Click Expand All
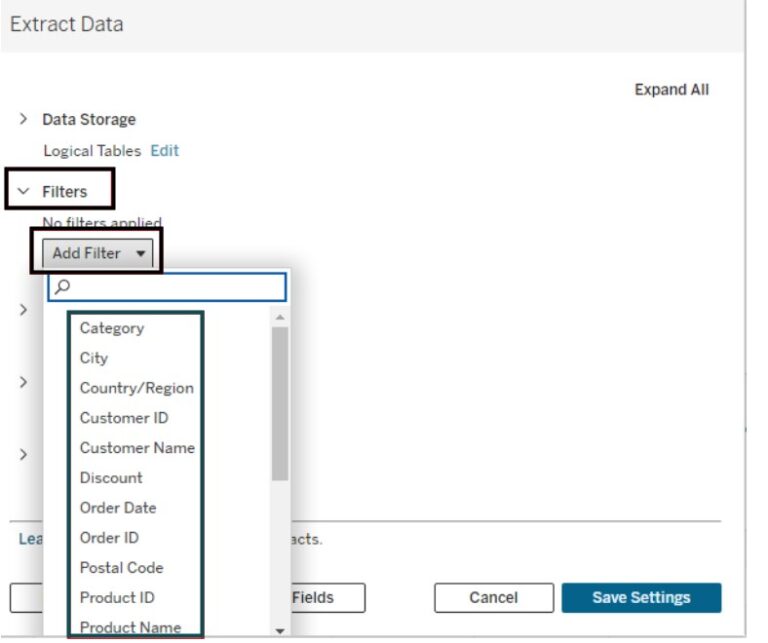 point(672,90)
